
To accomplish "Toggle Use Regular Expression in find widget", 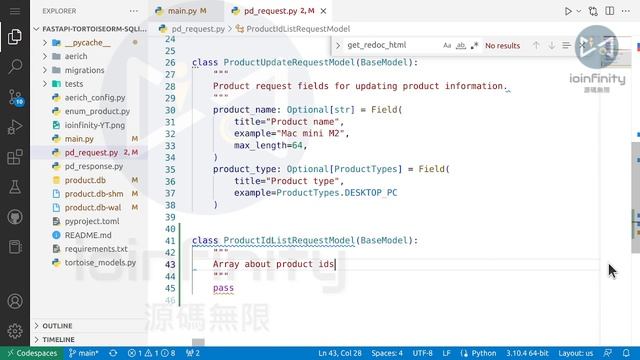I will point(474,45).
